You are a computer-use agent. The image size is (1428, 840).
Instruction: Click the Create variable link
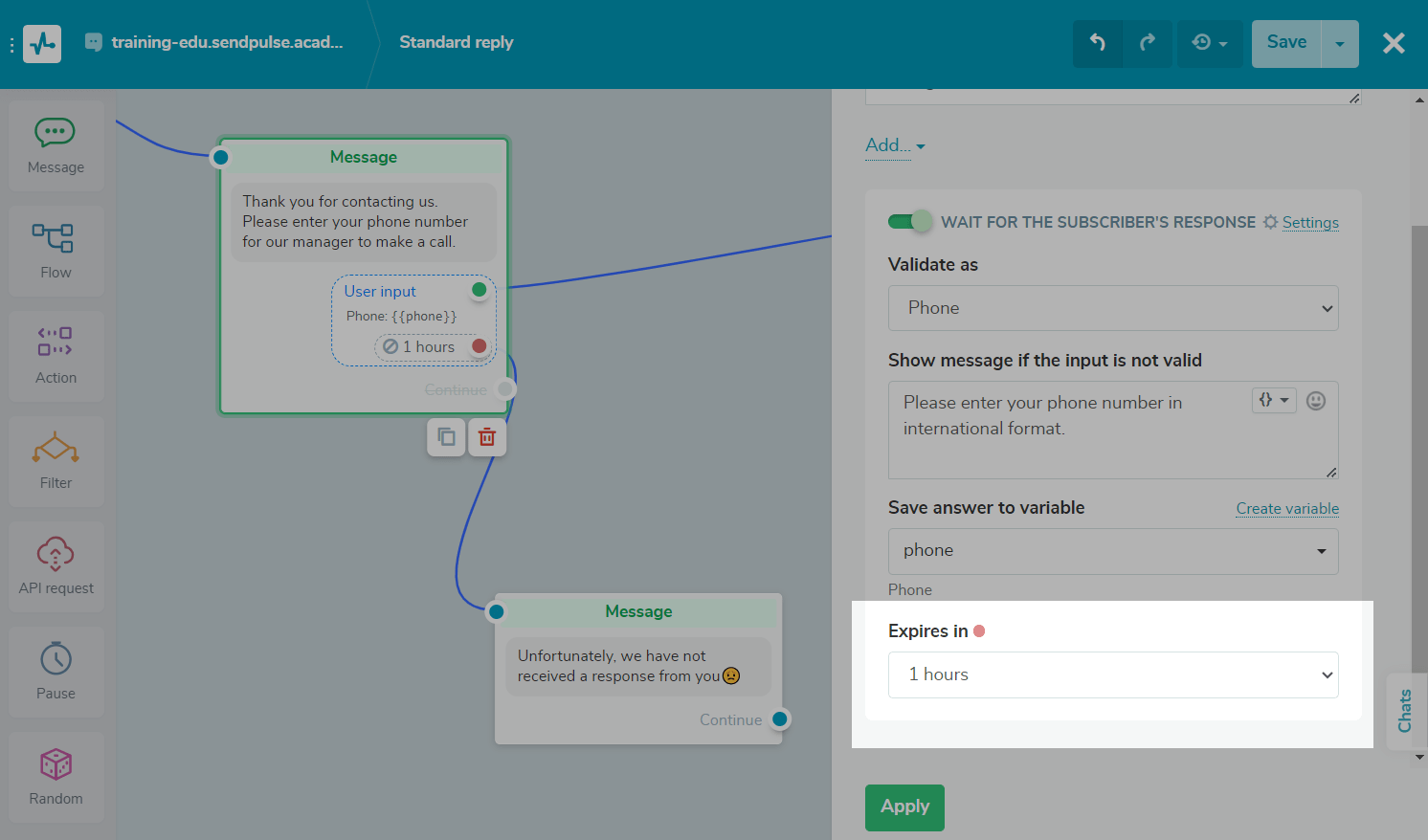[x=1286, y=508]
